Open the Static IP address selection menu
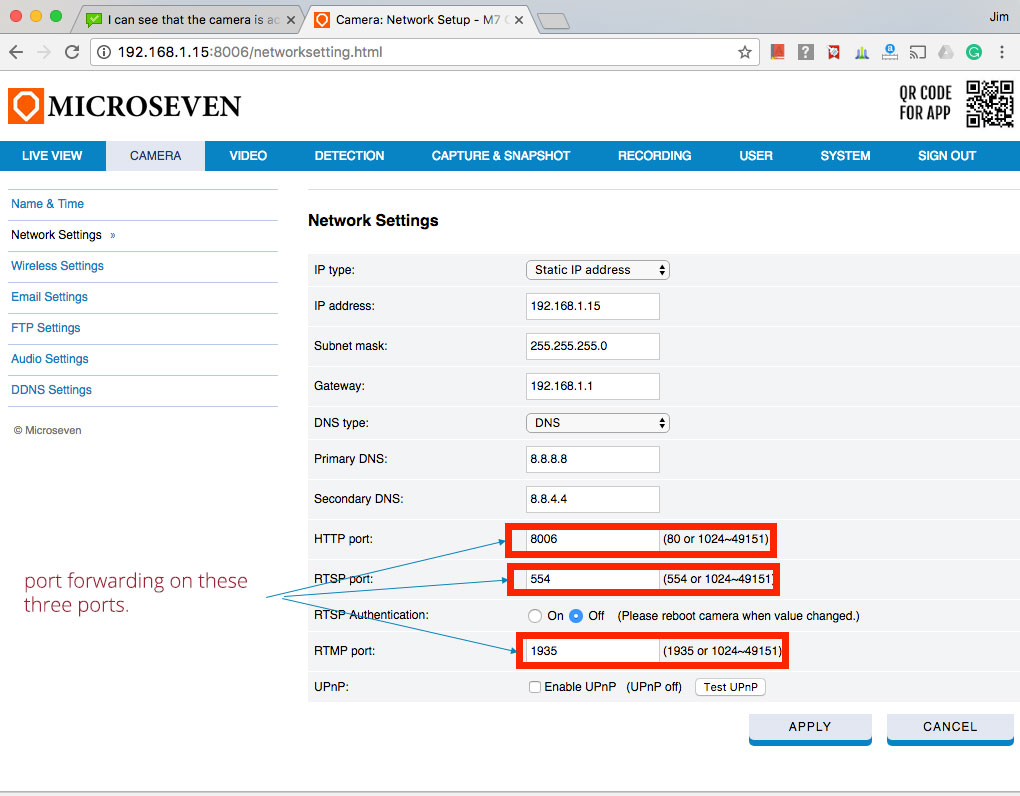The width and height of the screenshot is (1020, 796). pos(597,269)
